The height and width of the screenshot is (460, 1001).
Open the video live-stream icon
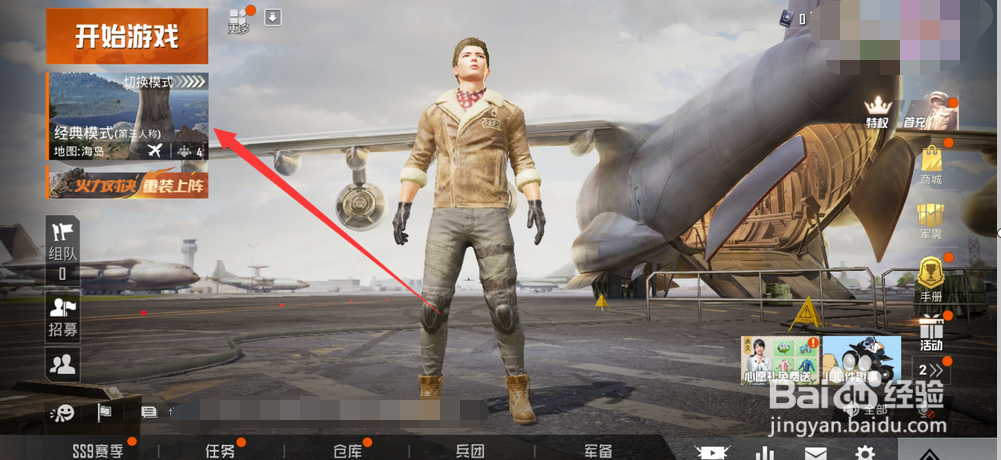tap(711, 452)
